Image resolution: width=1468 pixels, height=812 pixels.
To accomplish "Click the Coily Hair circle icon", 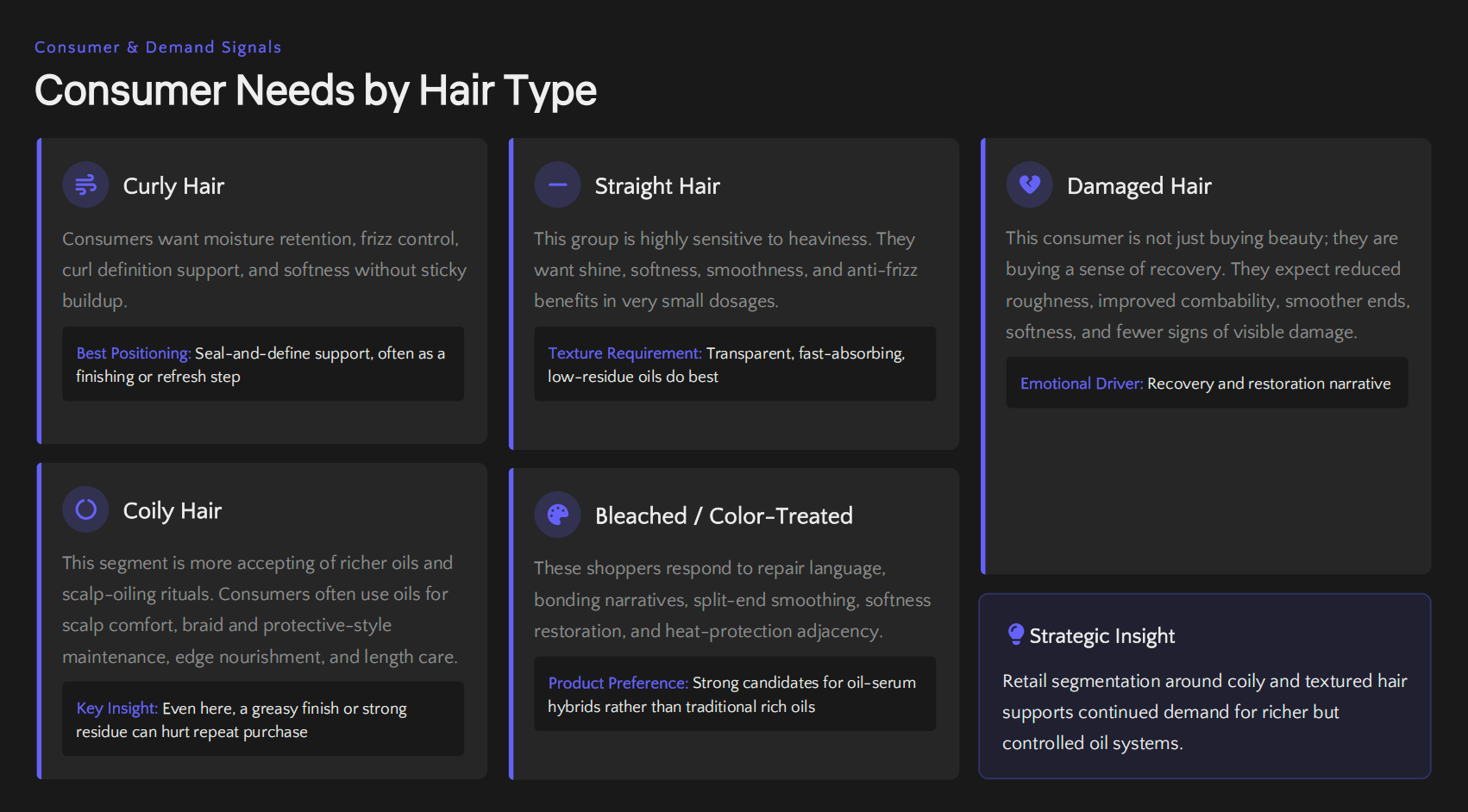I will (x=85, y=509).
